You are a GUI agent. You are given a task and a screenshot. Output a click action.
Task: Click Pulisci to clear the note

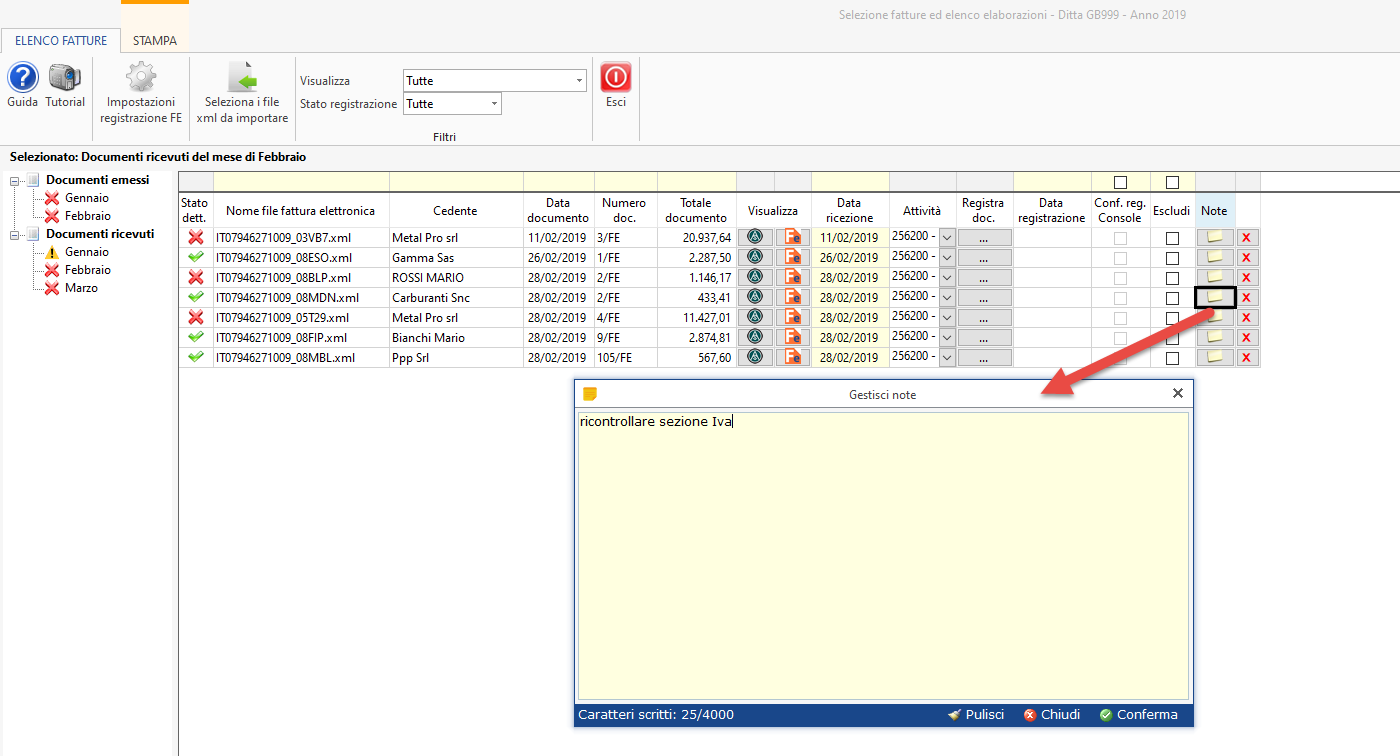976,715
